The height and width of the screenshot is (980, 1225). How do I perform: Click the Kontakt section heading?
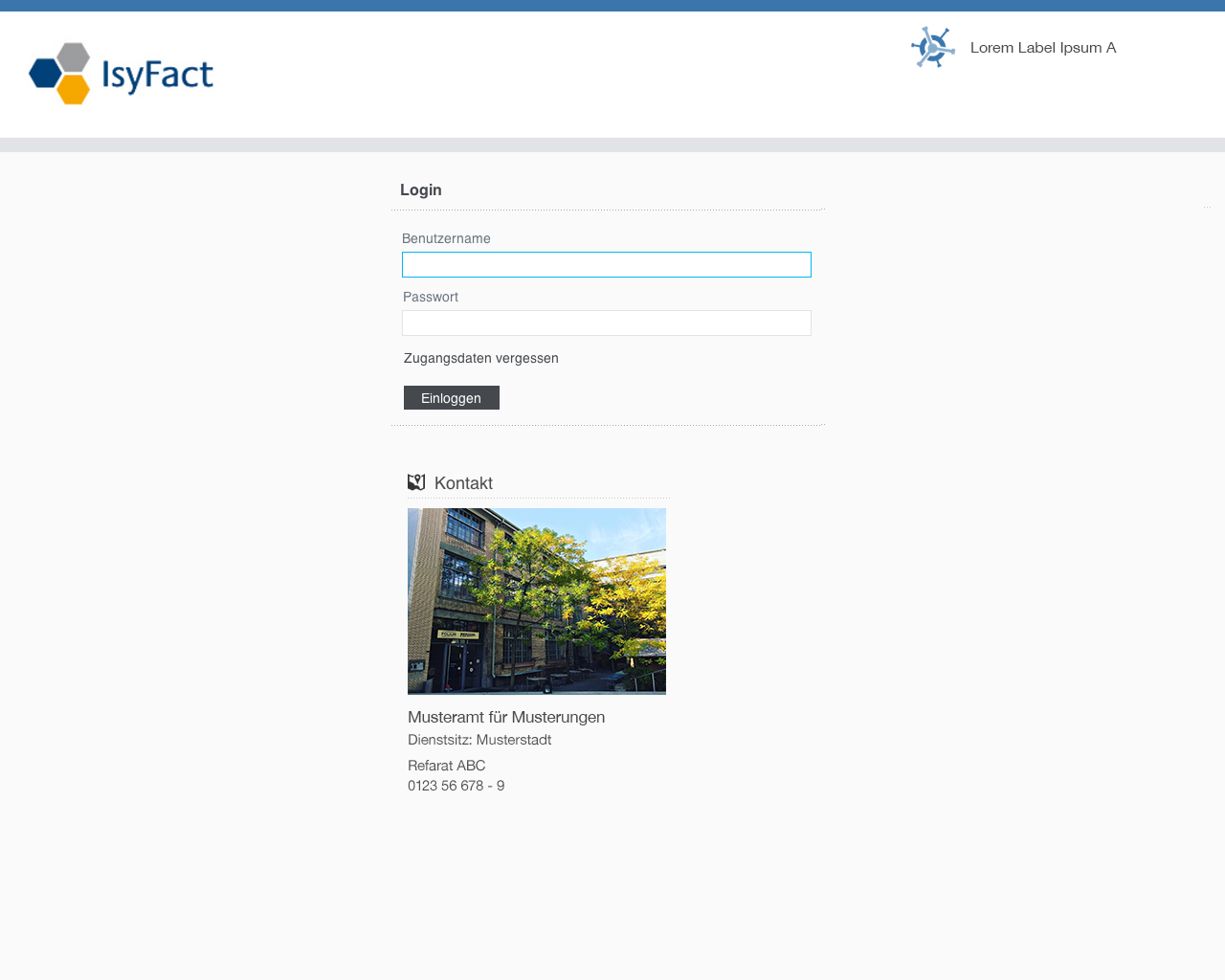coord(463,483)
